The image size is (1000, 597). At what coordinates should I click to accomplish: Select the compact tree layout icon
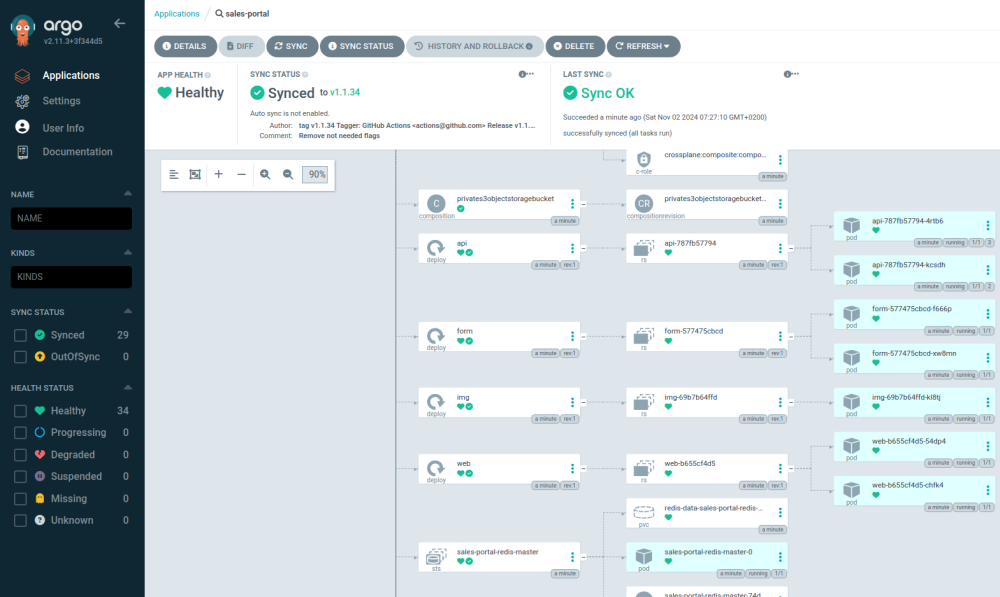tap(173, 174)
